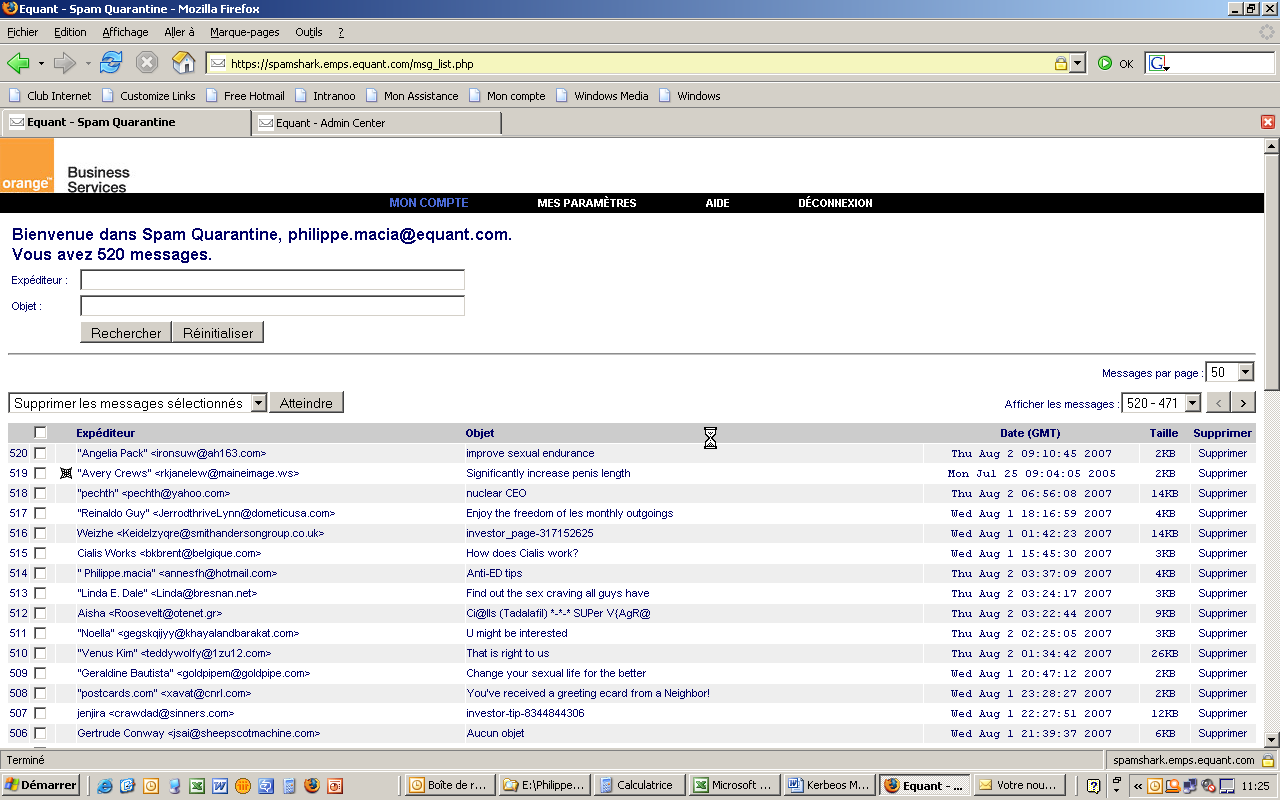1280x800 pixels.
Task: Launch Firefox from quick launch bar
Action: tap(311, 785)
